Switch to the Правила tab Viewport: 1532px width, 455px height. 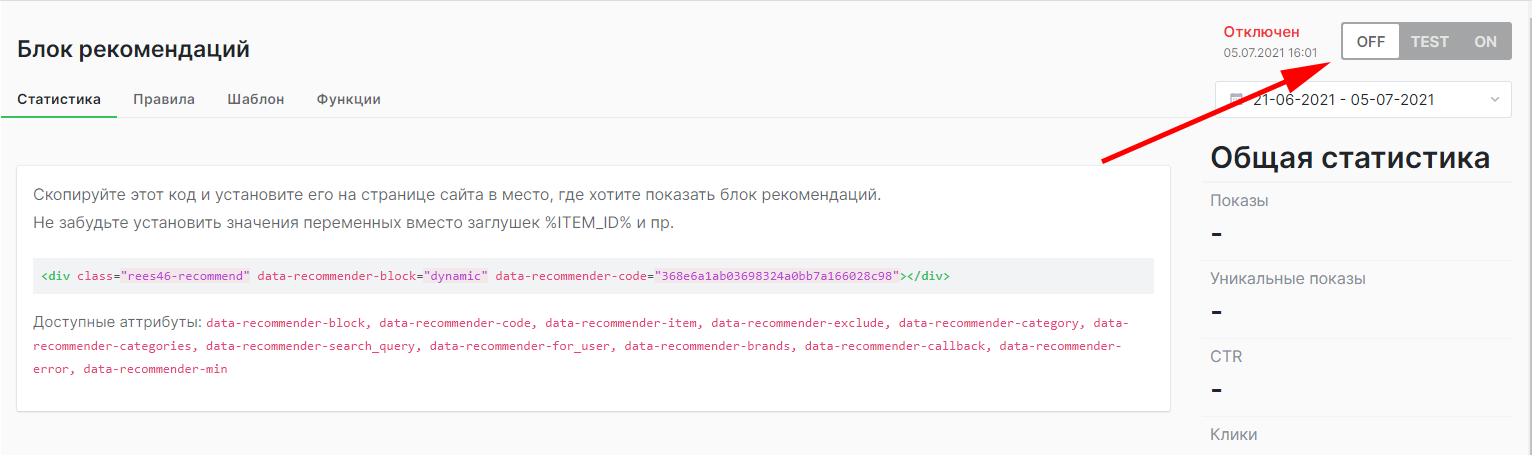pos(164,99)
